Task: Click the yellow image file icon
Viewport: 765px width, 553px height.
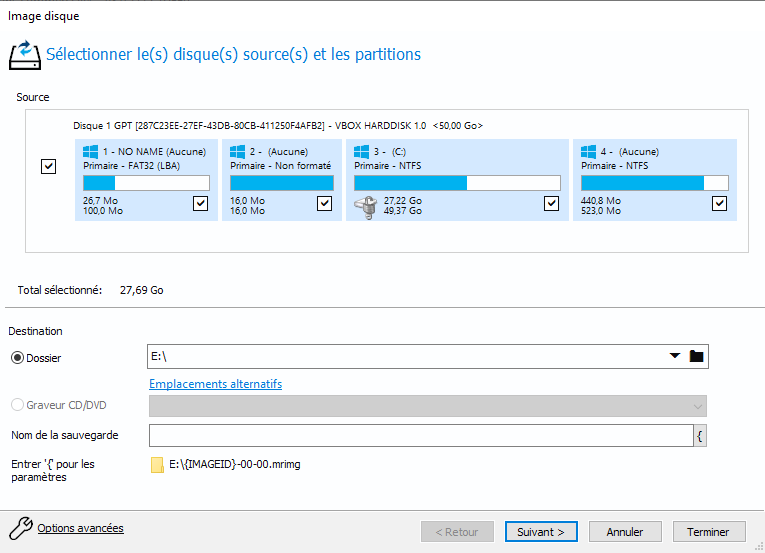Action: point(157,465)
